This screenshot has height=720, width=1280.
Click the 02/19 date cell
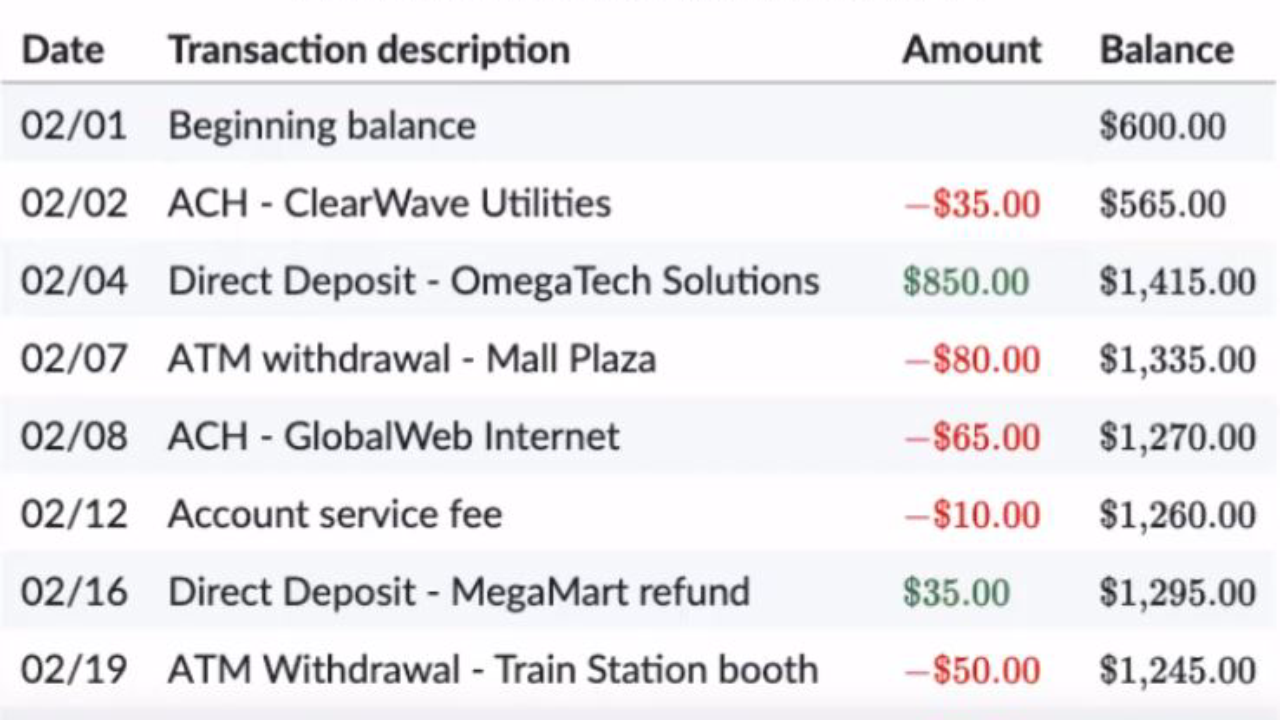pyautogui.click(x=74, y=670)
